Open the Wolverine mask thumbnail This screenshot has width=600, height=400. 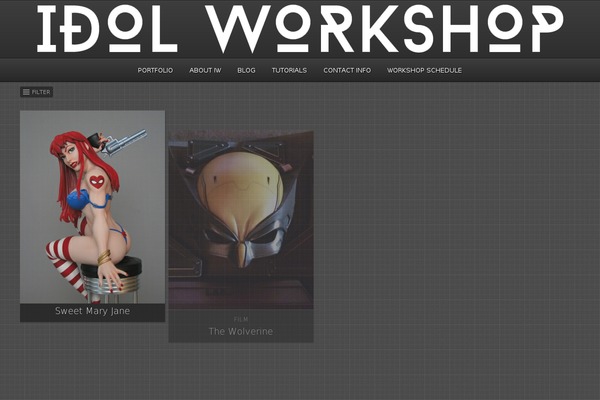[x=241, y=220]
